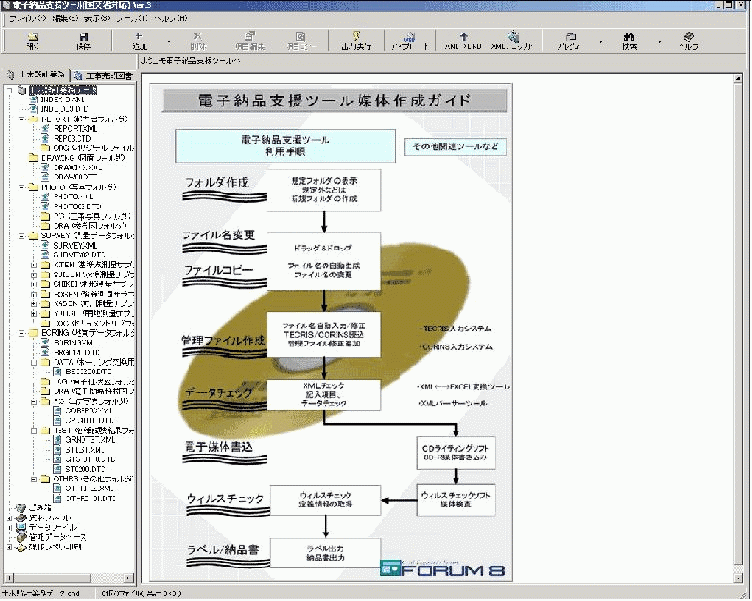Click the データチェック step in the guide

220,393
